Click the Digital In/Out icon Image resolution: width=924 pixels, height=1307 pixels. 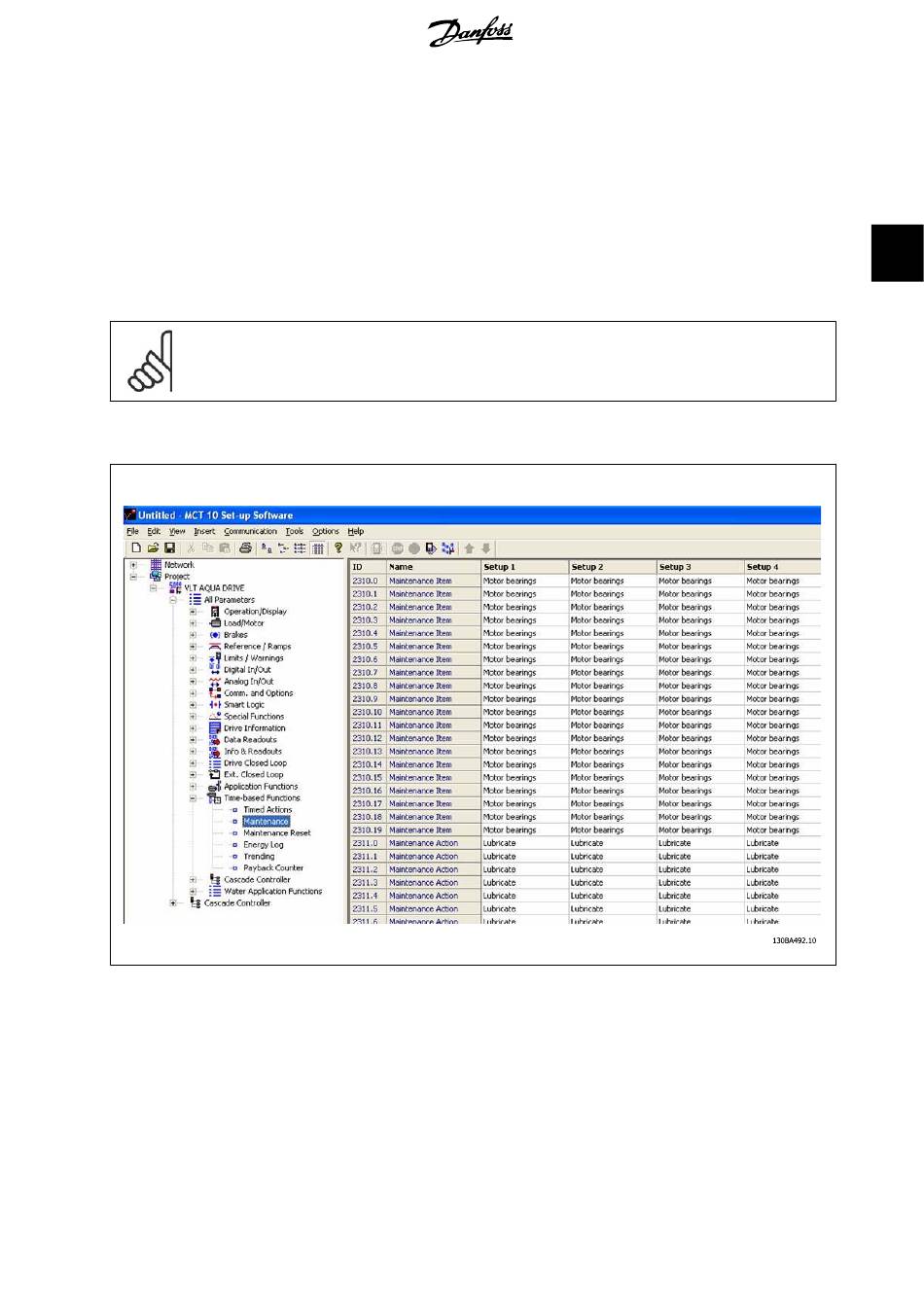pyautogui.click(x=215, y=670)
